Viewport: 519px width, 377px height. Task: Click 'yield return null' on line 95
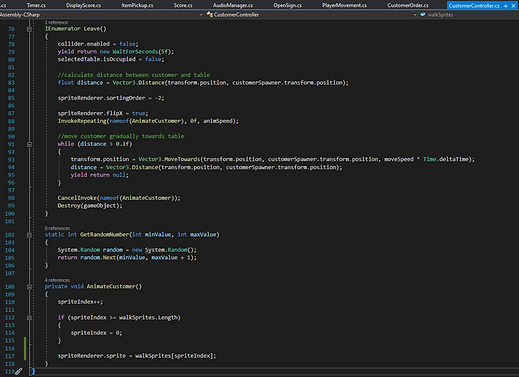[x=98, y=175]
